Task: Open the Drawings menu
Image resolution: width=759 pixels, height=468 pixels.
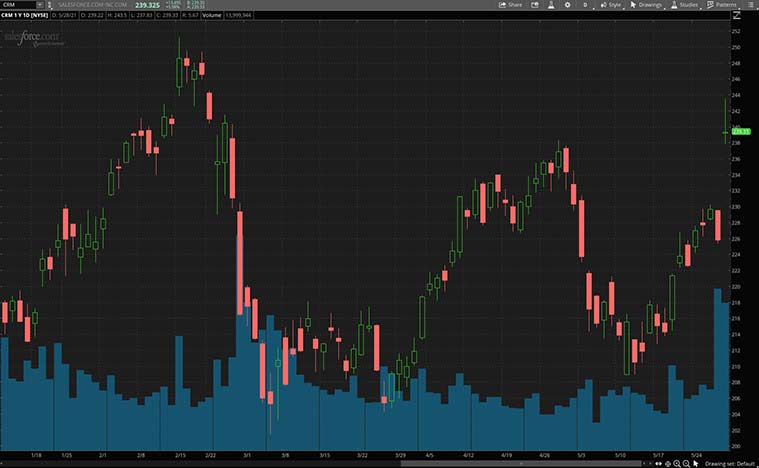Action: [646, 5]
